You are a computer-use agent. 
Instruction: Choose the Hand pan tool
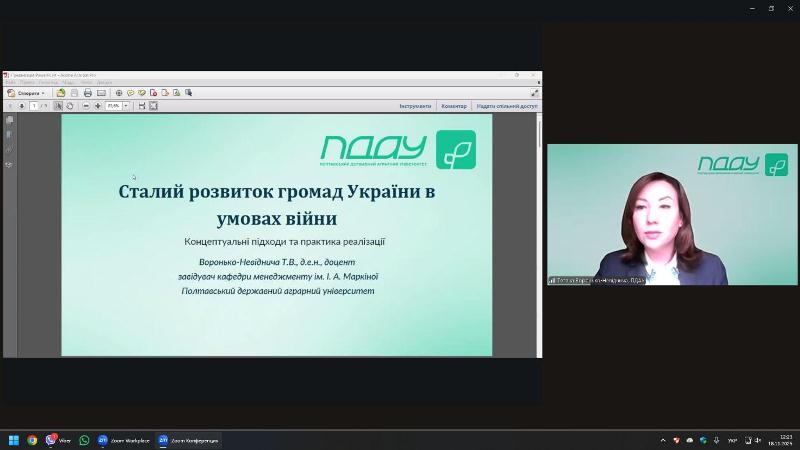70,106
